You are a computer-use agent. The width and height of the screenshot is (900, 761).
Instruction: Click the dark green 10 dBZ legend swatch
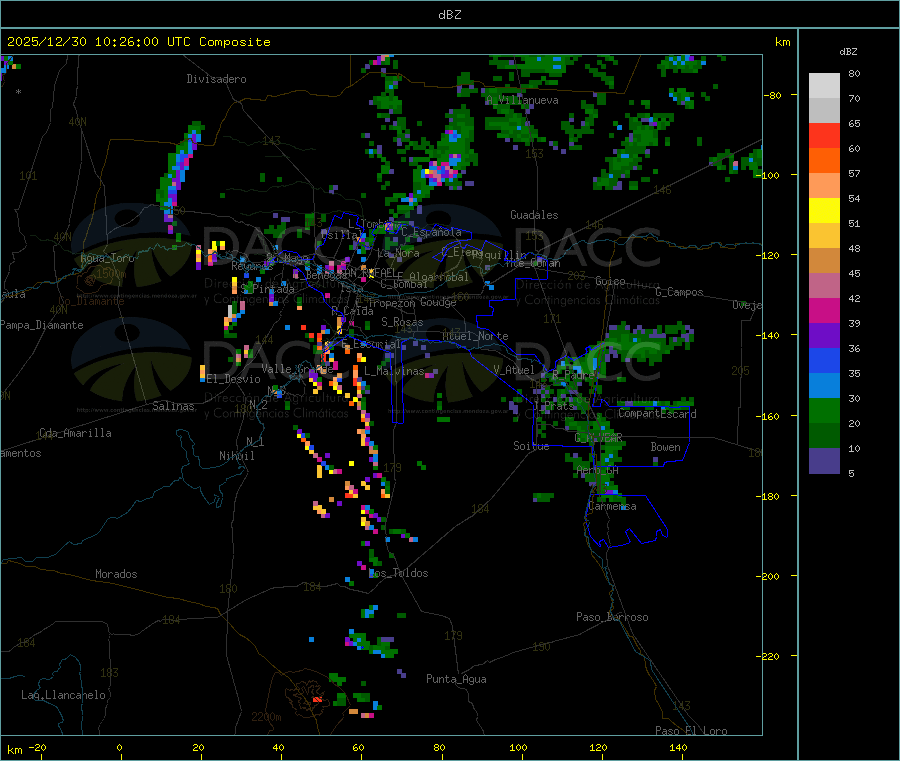tap(824, 436)
